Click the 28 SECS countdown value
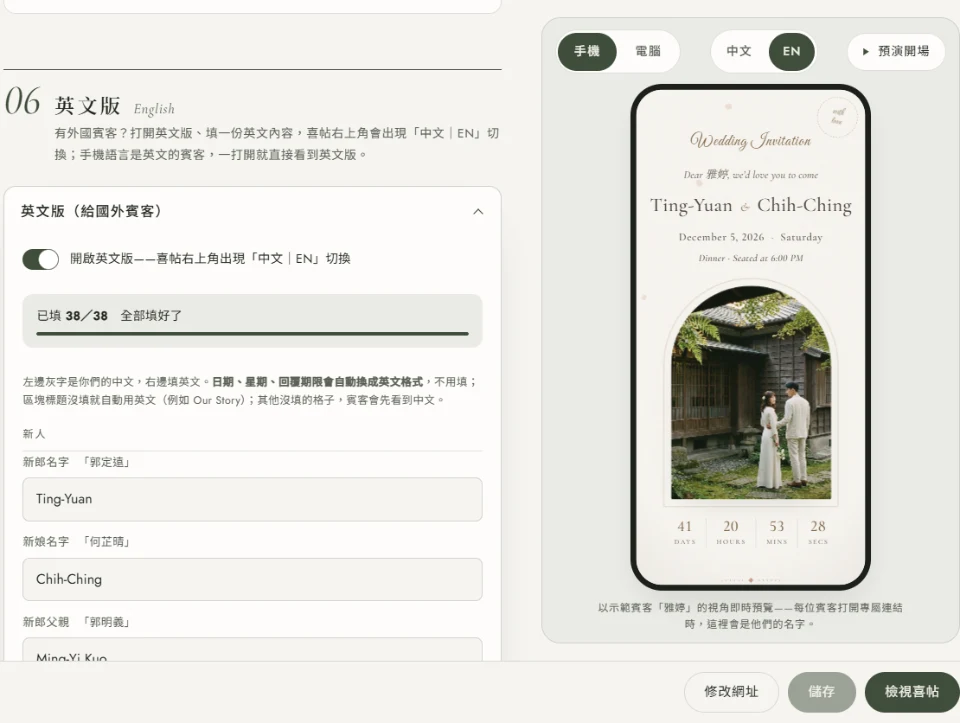The width and height of the screenshot is (960, 723). click(x=818, y=531)
